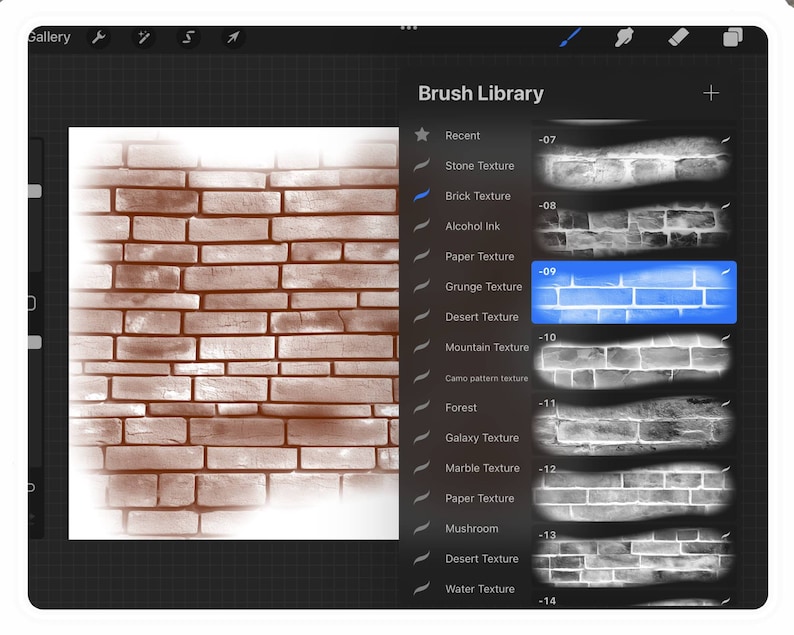The image size is (794, 635).
Task: Click the brush stroke icon beside Marble Texture
Action: (x=422, y=467)
